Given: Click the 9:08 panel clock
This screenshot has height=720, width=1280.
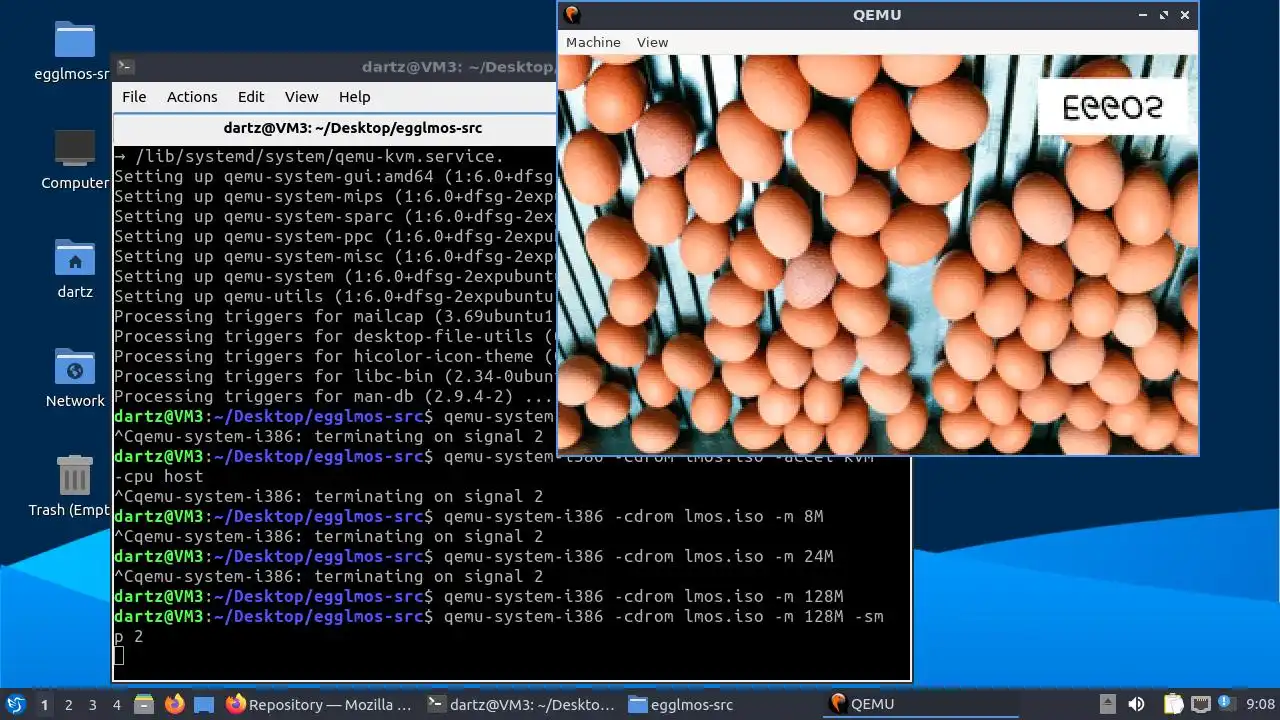Looking at the screenshot, I should pyautogui.click(x=1260, y=704).
